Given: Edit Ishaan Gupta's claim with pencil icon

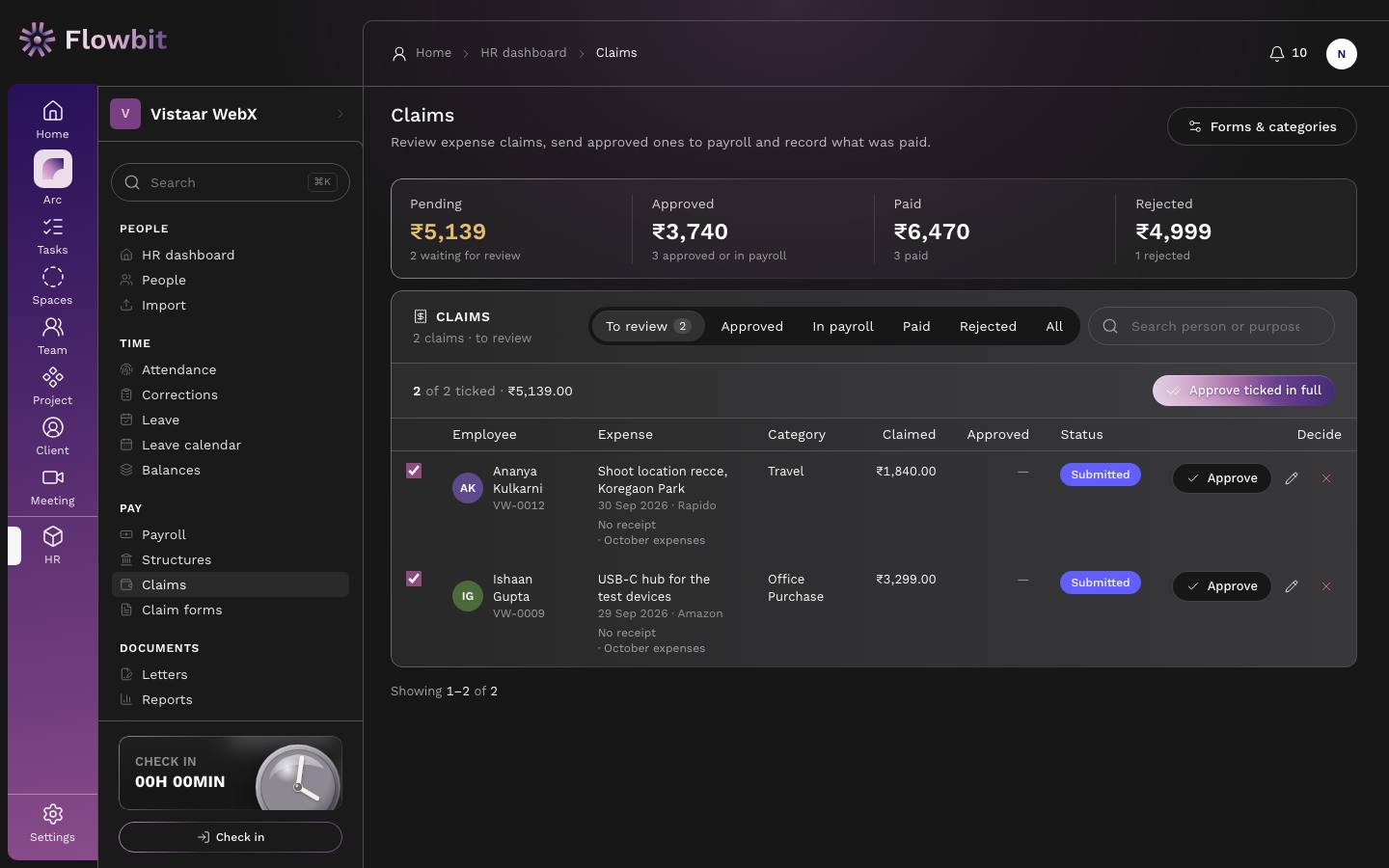Looking at the screenshot, I should tap(1292, 586).
